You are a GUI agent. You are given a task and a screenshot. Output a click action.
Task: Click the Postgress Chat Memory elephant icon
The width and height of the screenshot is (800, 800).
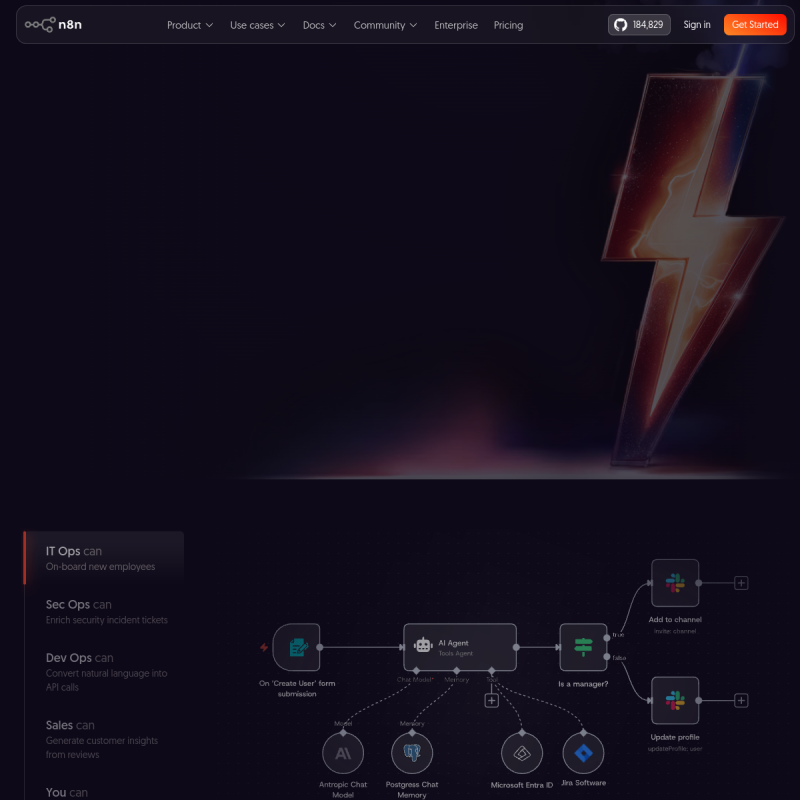tap(413, 752)
